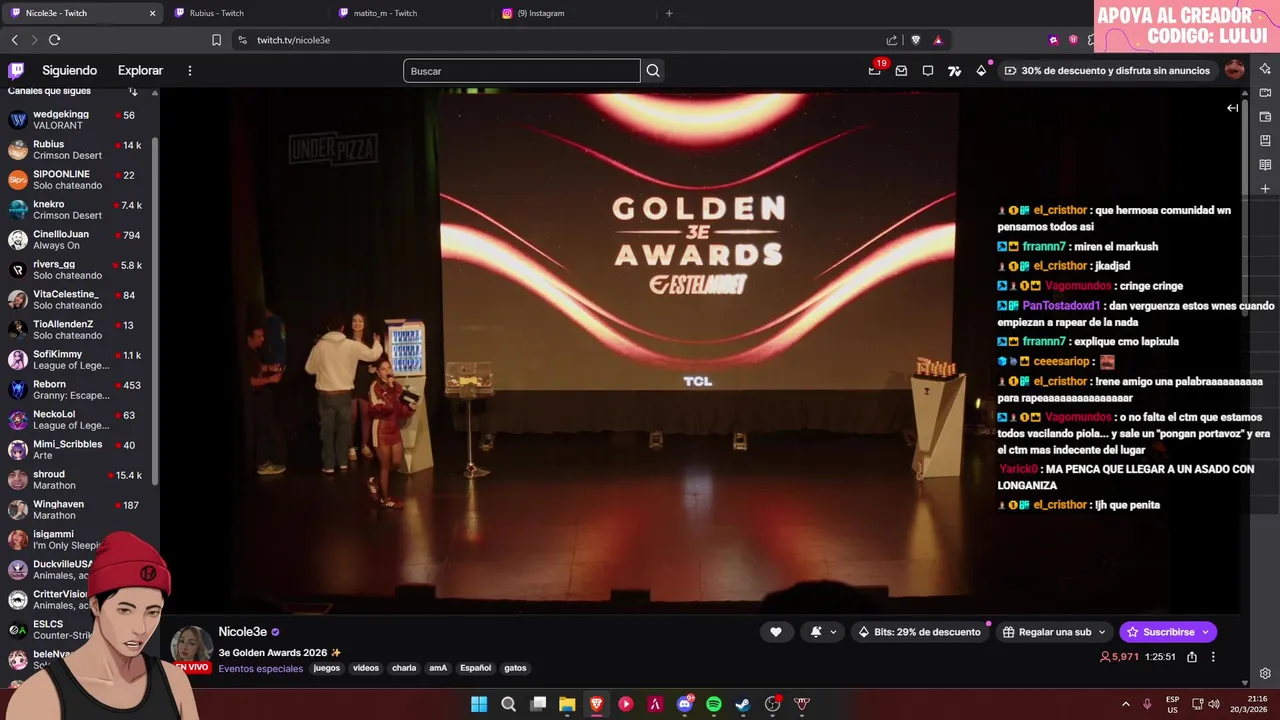Bookmark this page in address bar
The width and height of the screenshot is (1280, 720).
click(x=216, y=40)
